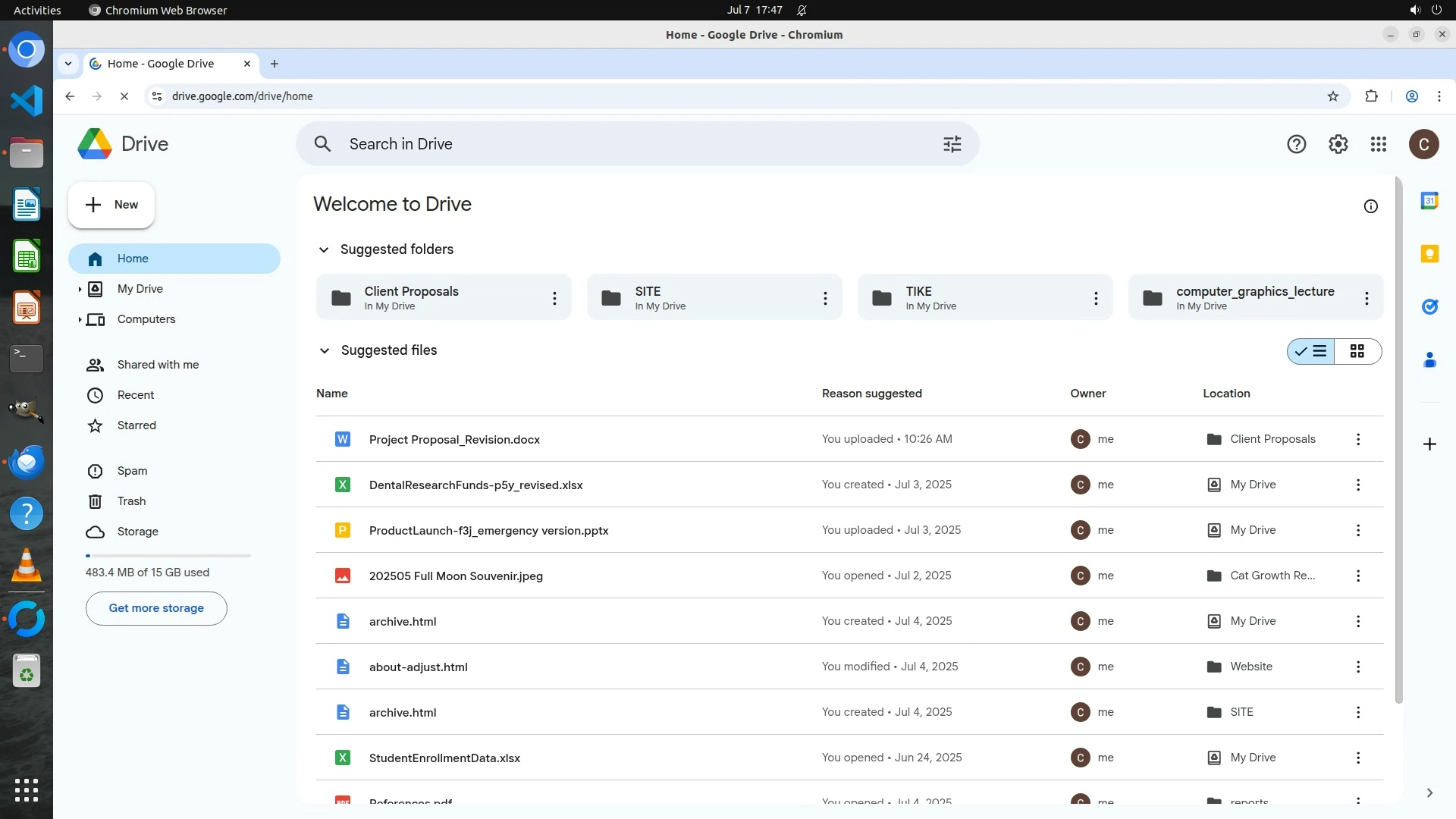Open Drive settings gear
The height and width of the screenshot is (819, 1456).
pyautogui.click(x=1338, y=144)
